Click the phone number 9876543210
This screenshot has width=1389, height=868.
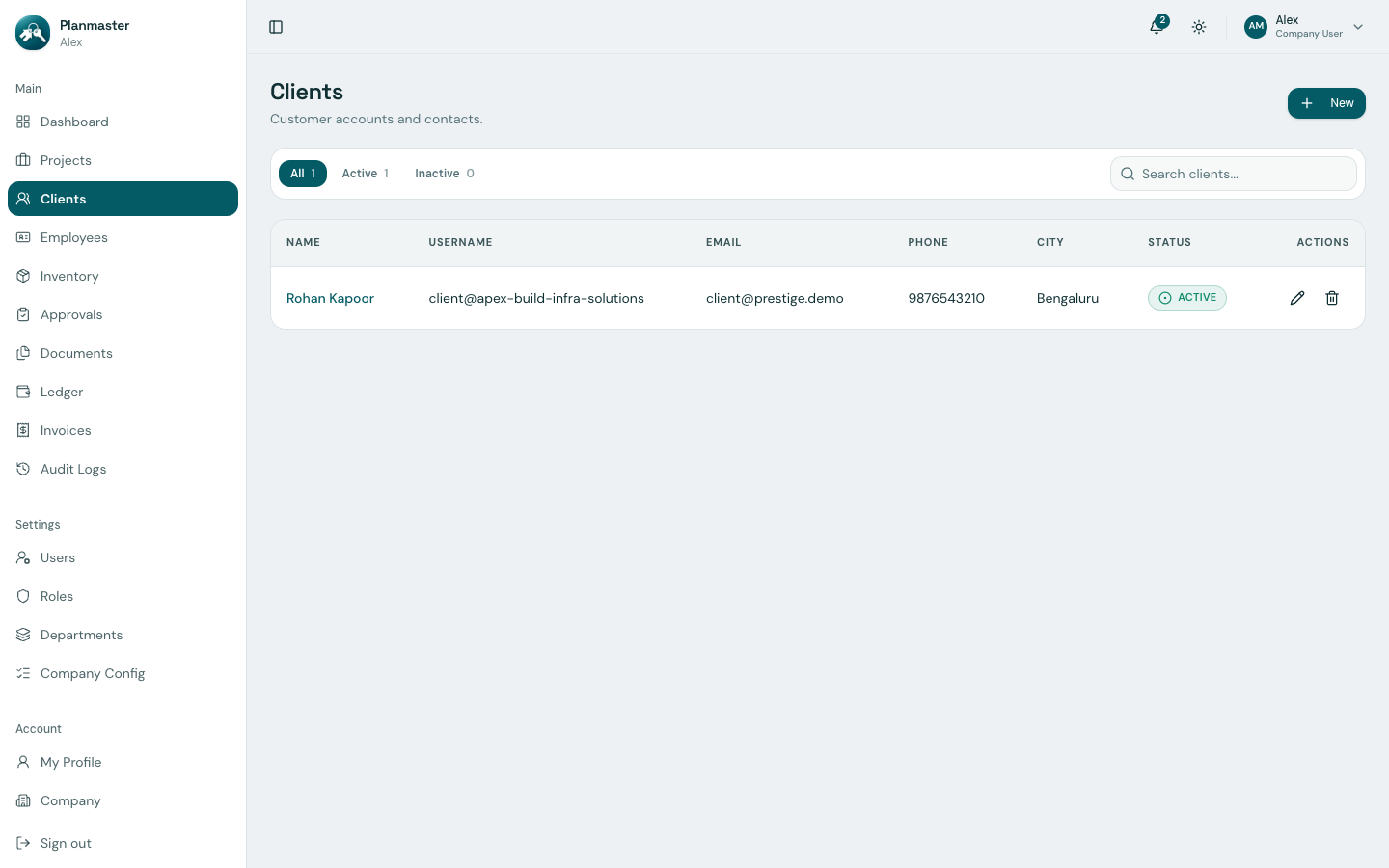pos(946,298)
